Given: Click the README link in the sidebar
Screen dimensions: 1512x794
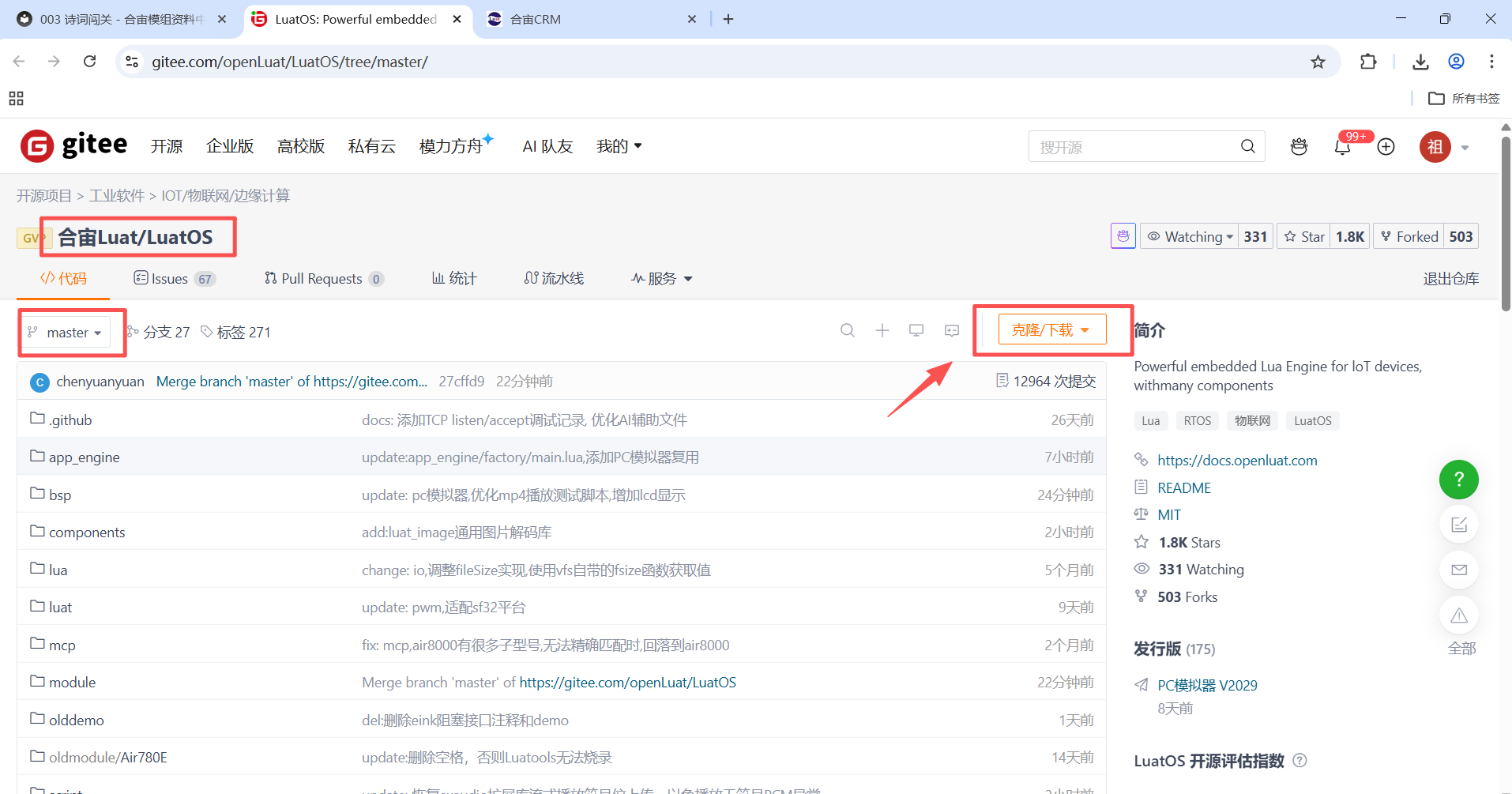Looking at the screenshot, I should (x=1184, y=487).
